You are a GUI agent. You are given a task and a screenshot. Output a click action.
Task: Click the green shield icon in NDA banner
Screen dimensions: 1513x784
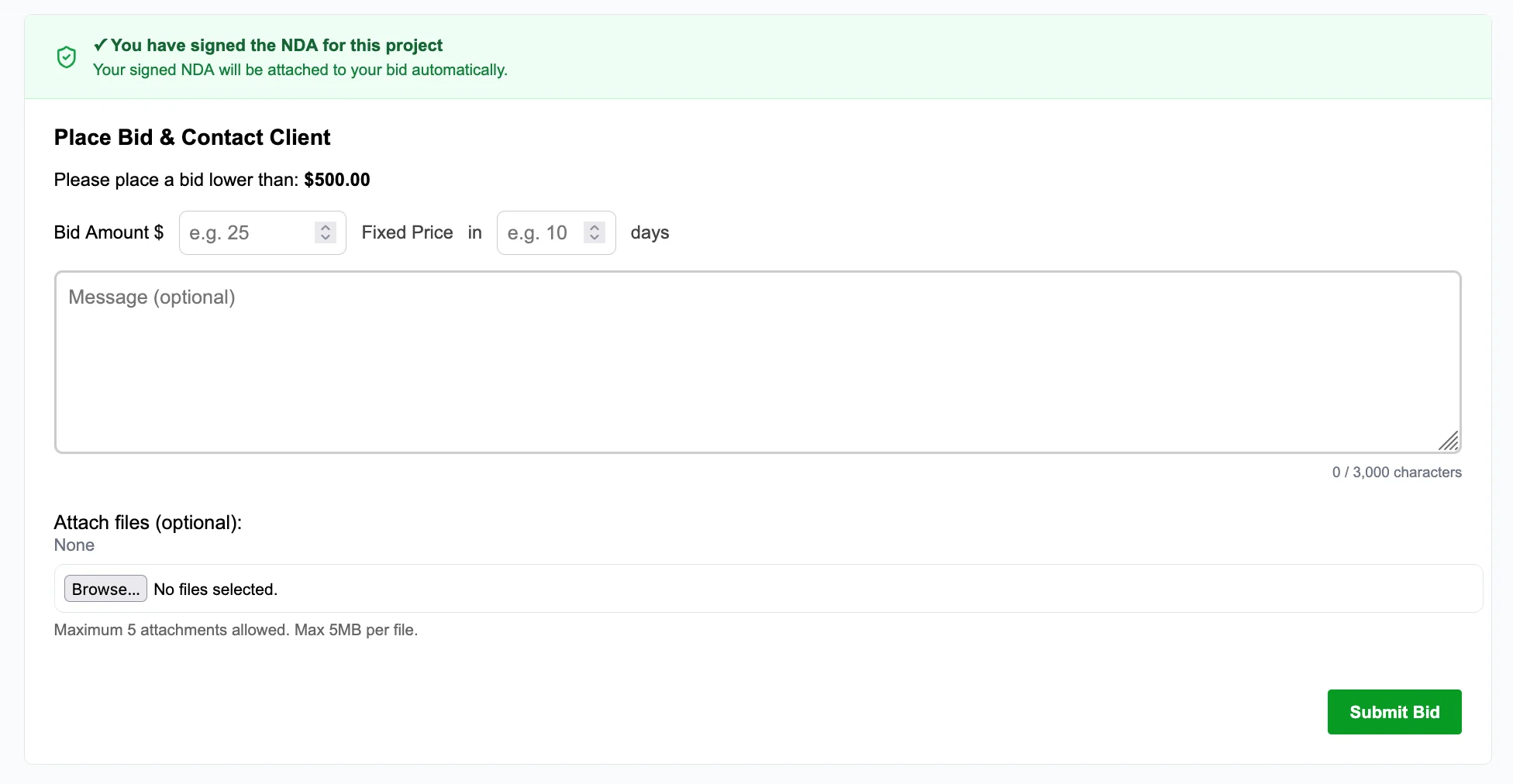tap(67, 57)
